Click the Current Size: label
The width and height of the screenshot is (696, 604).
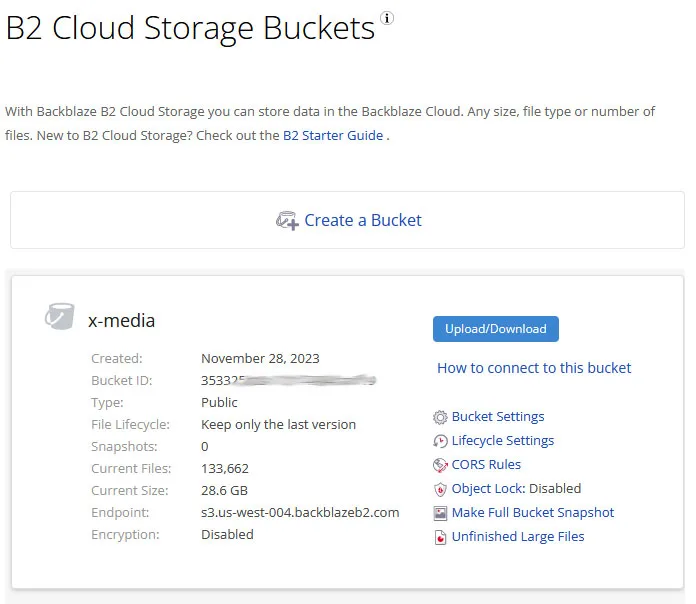(x=130, y=491)
